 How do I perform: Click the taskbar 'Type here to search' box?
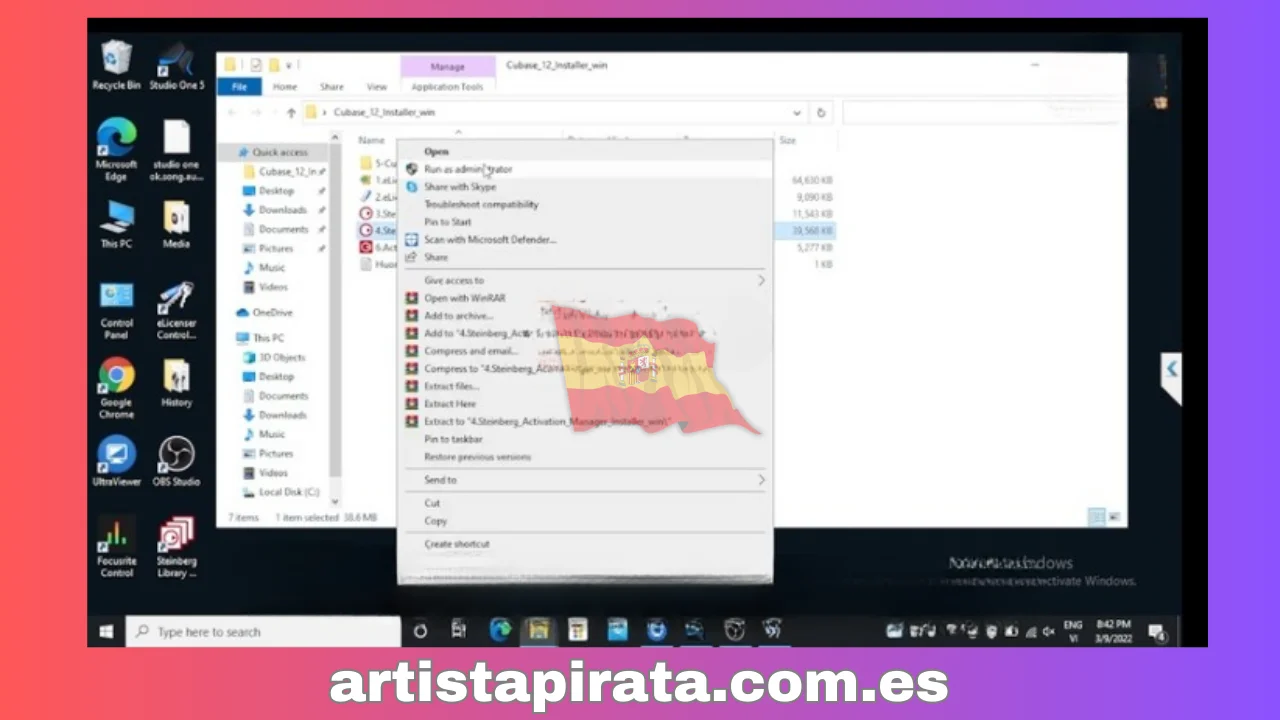click(x=263, y=631)
